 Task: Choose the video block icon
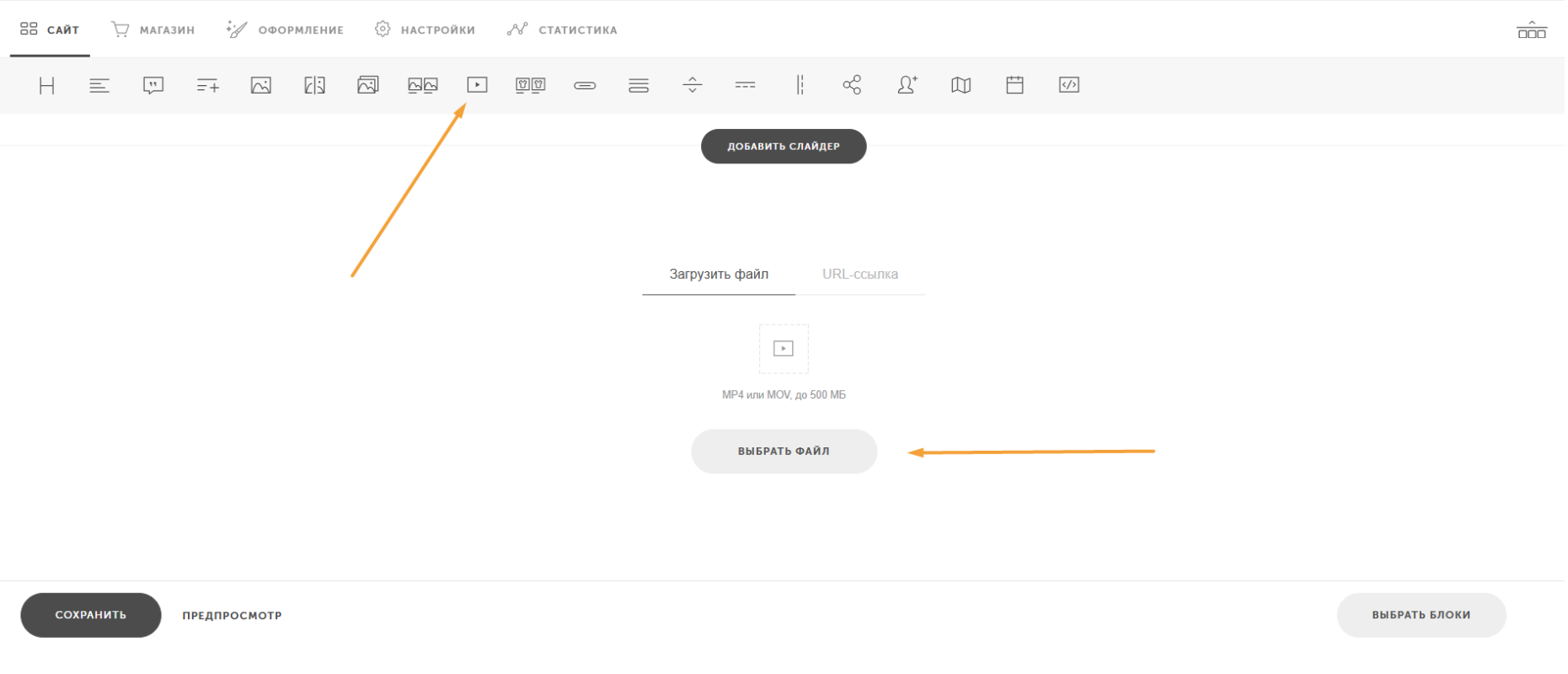pos(477,85)
